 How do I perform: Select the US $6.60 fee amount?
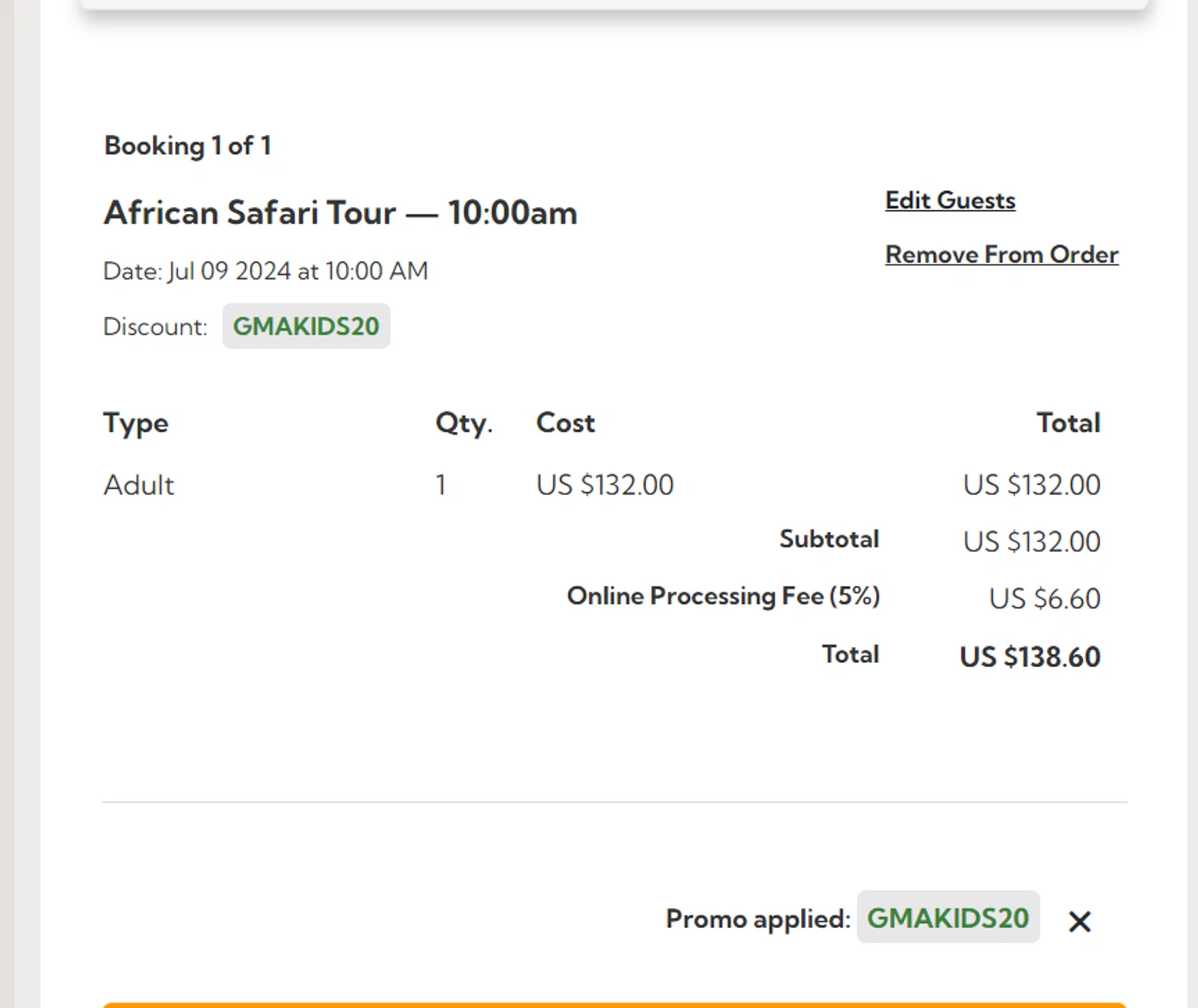1044,599
